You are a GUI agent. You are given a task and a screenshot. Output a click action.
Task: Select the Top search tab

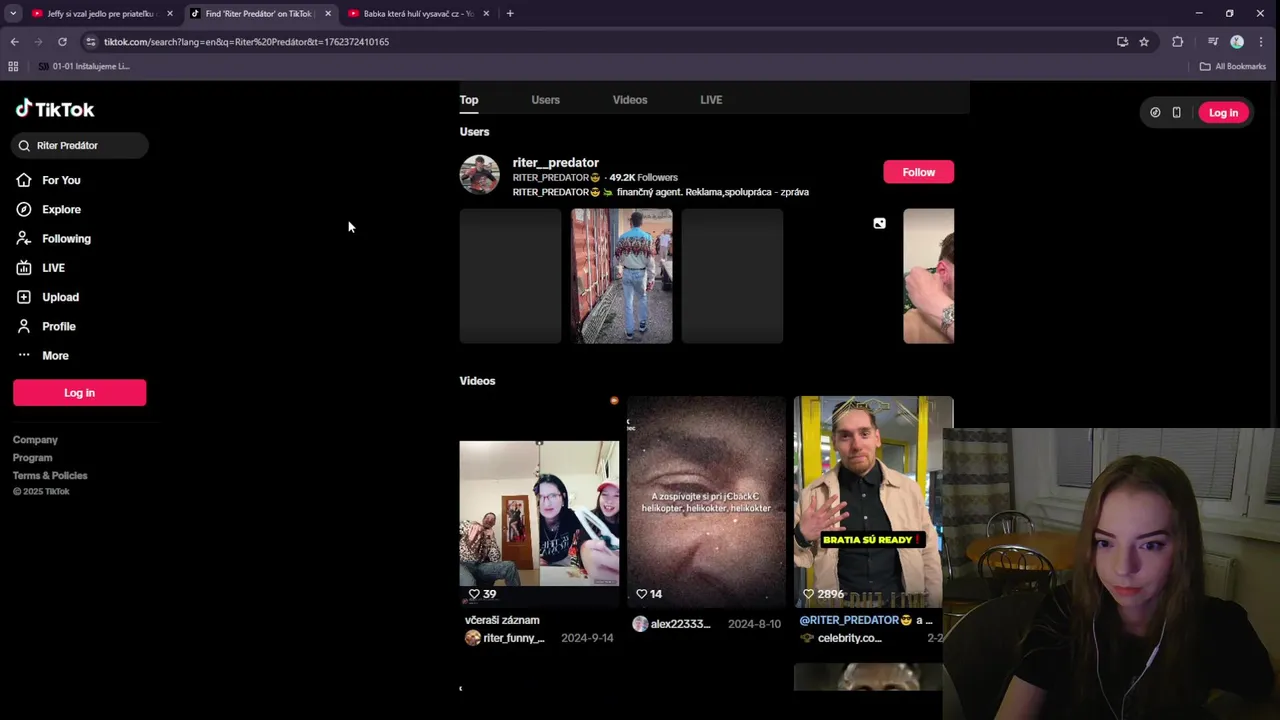click(469, 100)
